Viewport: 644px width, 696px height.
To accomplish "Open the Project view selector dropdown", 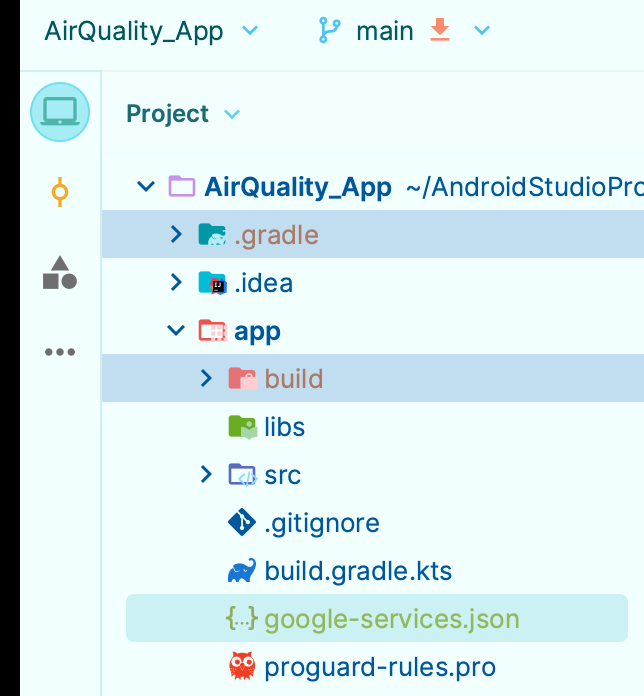I will (x=232, y=115).
